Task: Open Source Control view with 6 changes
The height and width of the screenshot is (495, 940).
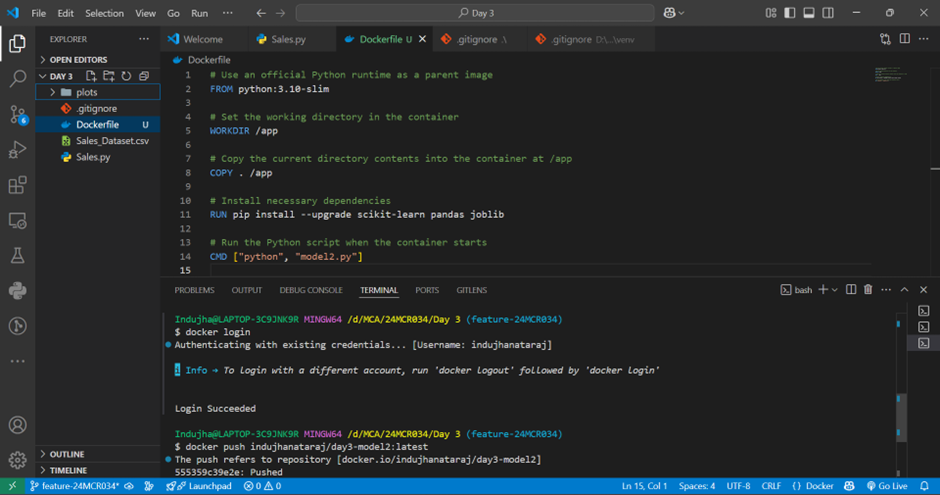Action: pos(17,114)
